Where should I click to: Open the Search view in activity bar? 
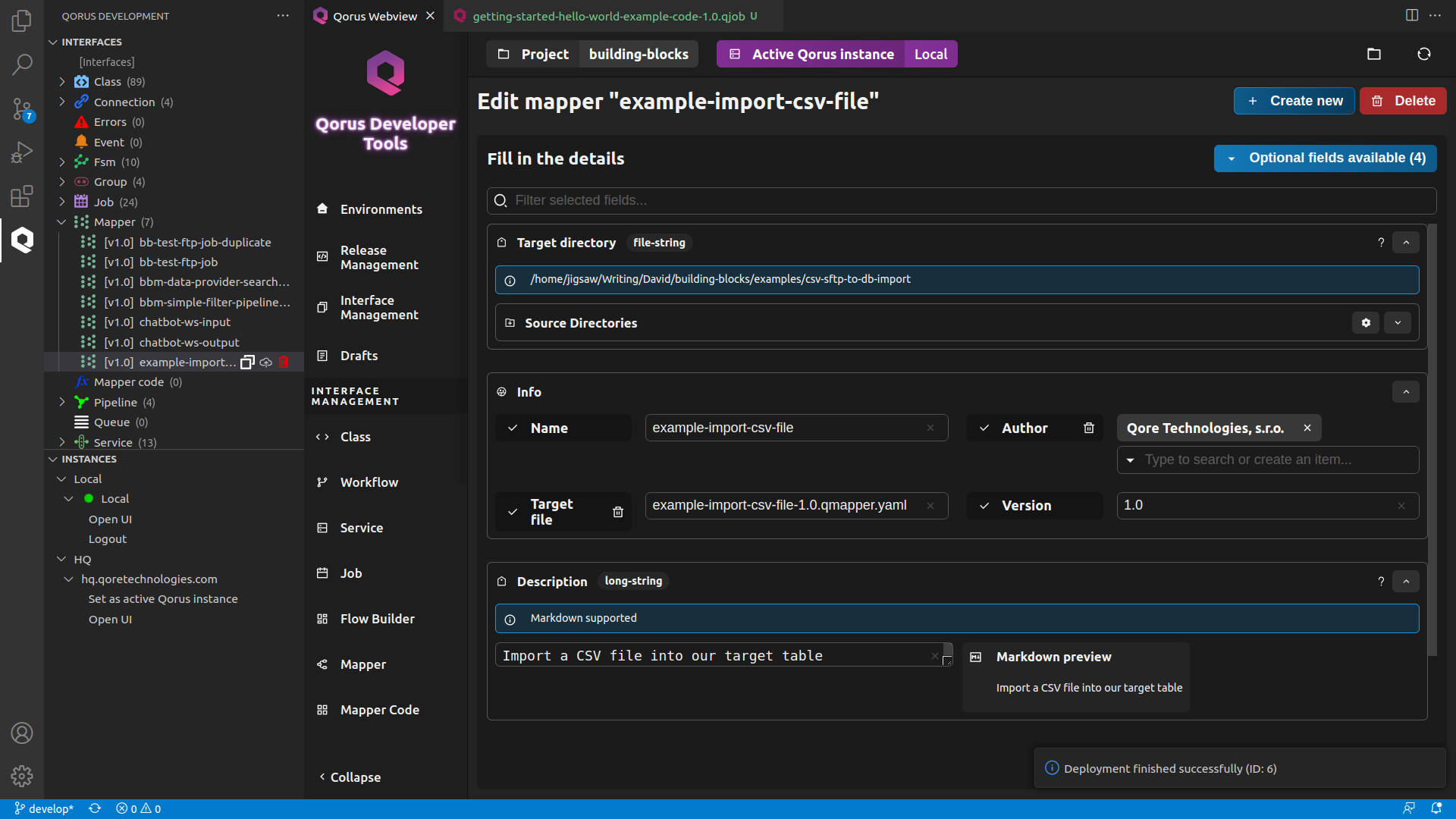pos(22,64)
